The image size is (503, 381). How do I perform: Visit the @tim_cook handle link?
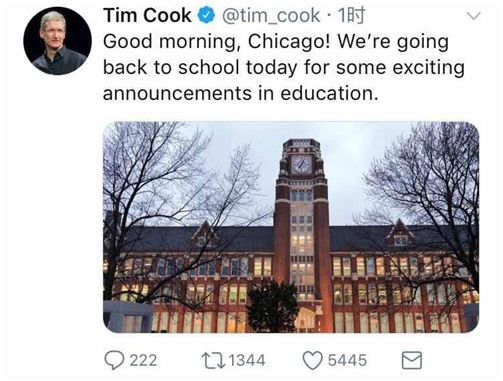tap(270, 16)
